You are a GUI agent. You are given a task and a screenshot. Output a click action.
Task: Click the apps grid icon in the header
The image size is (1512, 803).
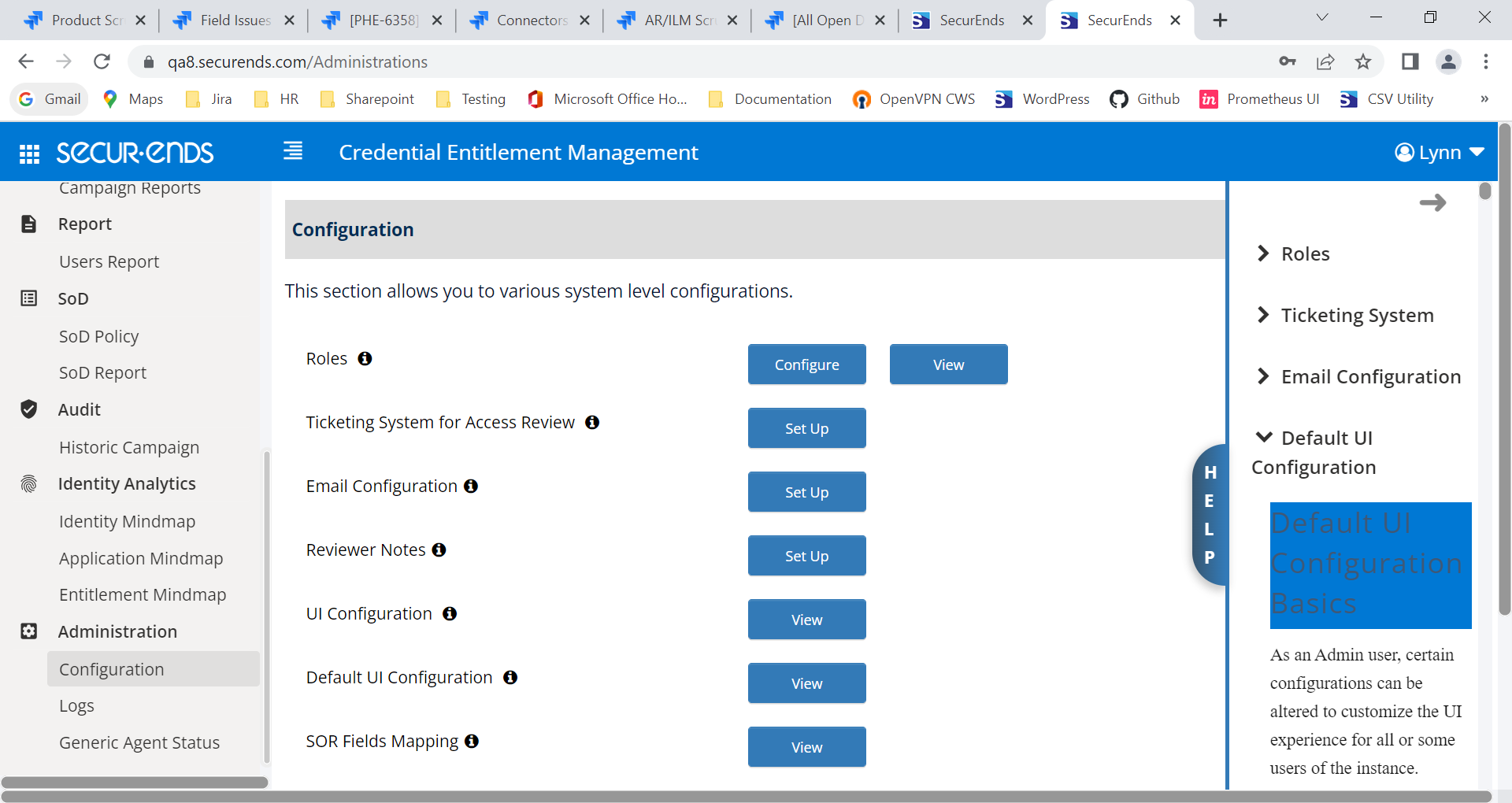point(29,152)
